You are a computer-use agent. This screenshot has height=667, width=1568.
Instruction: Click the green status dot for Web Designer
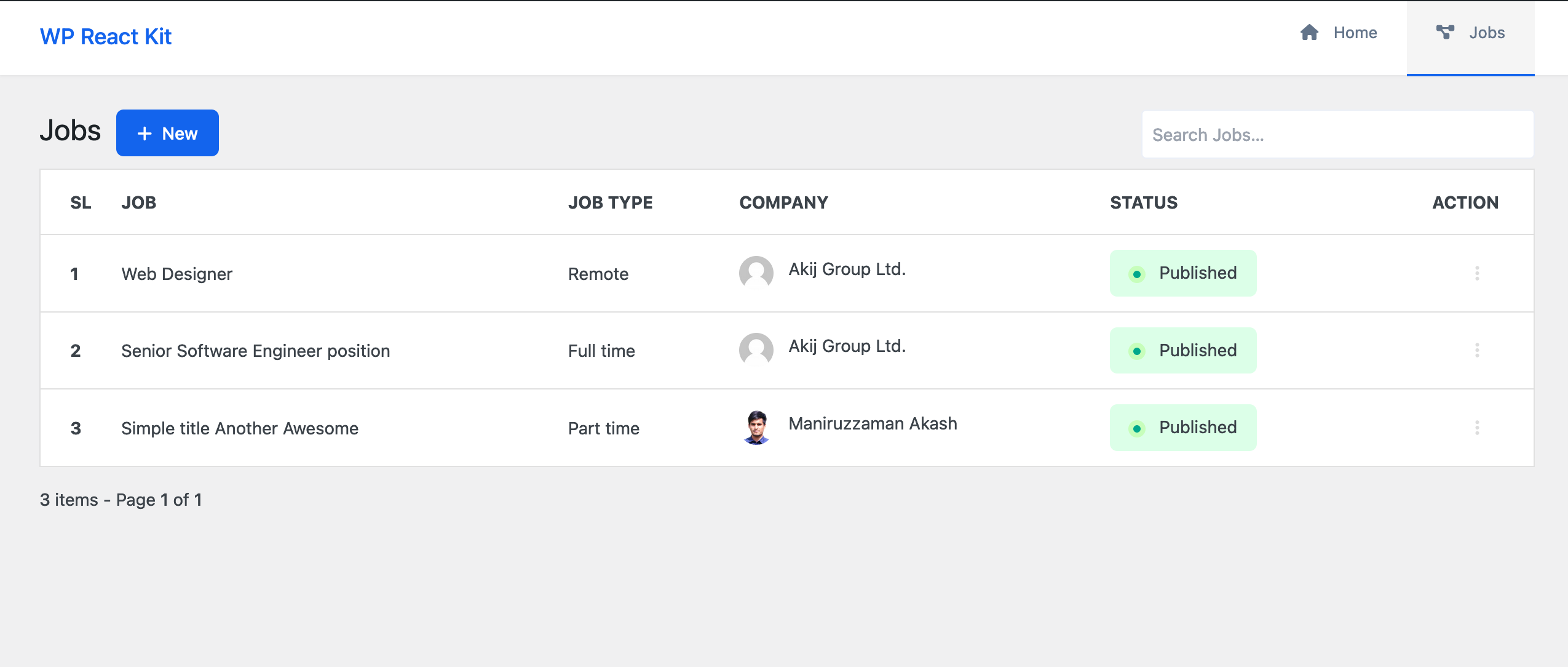tap(1137, 274)
